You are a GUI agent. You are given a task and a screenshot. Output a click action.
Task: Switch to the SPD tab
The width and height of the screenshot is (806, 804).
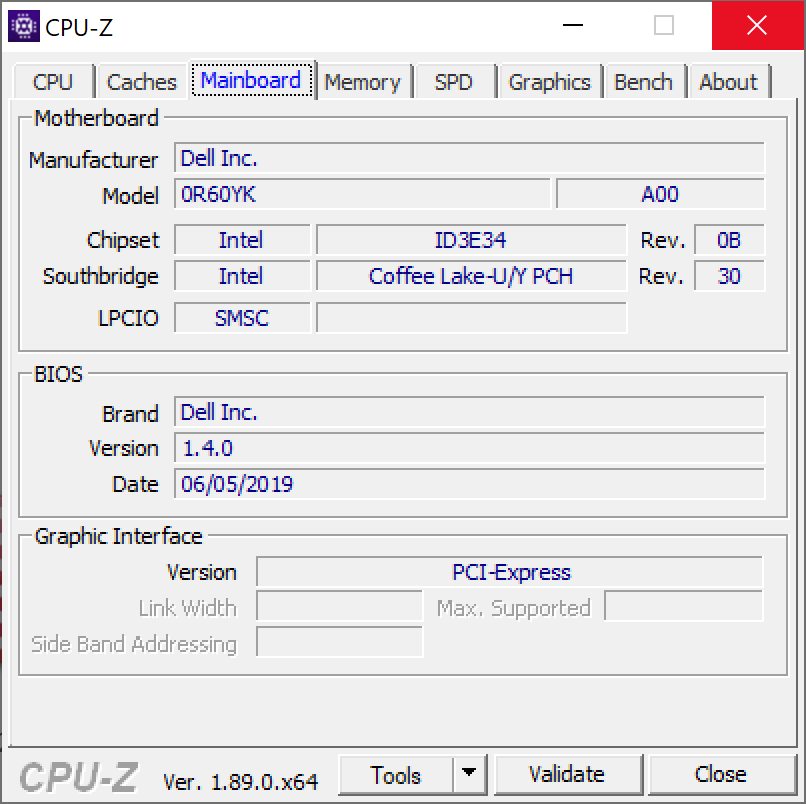pyautogui.click(x=453, y=82)
